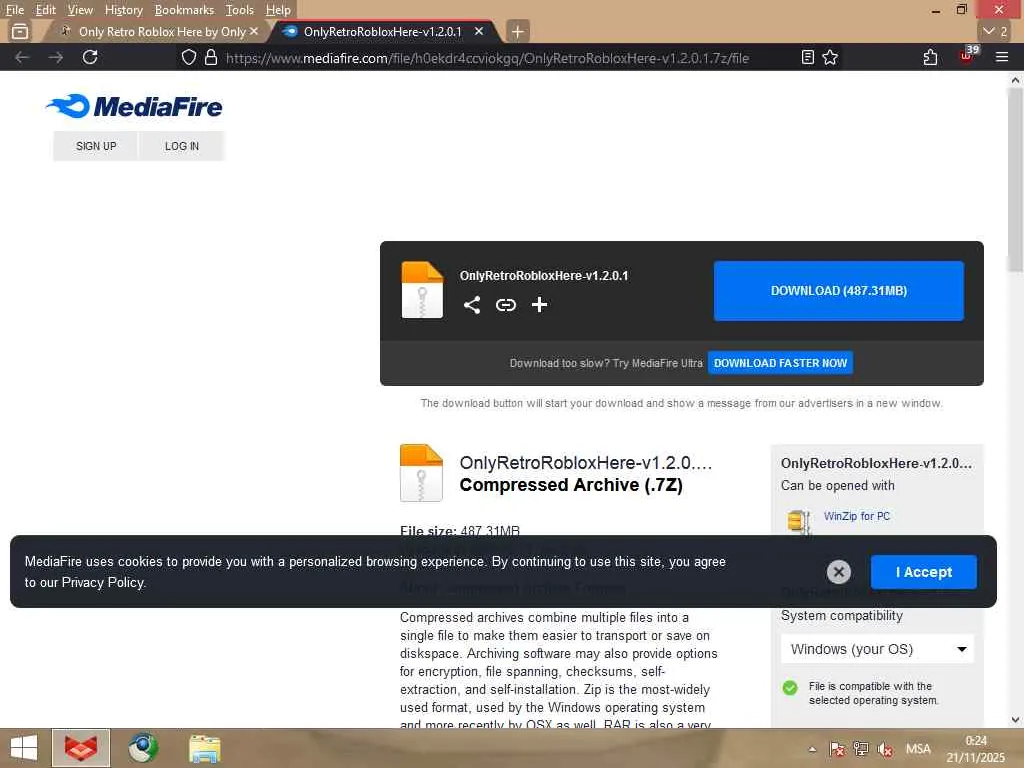Click the LOG IN button

[x=182, y=146]
